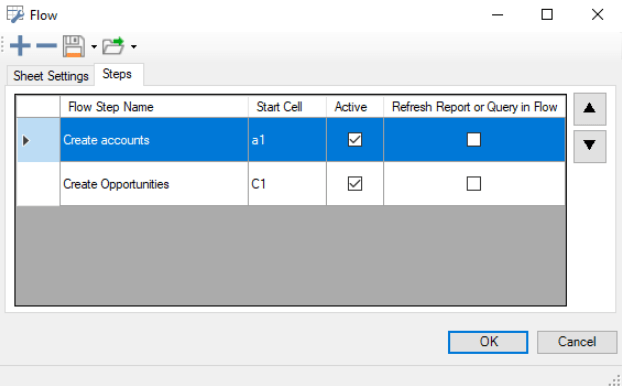622x386 pixels.
Task: Click the Flow Step Name column header
Action: (x=154, y=107)
